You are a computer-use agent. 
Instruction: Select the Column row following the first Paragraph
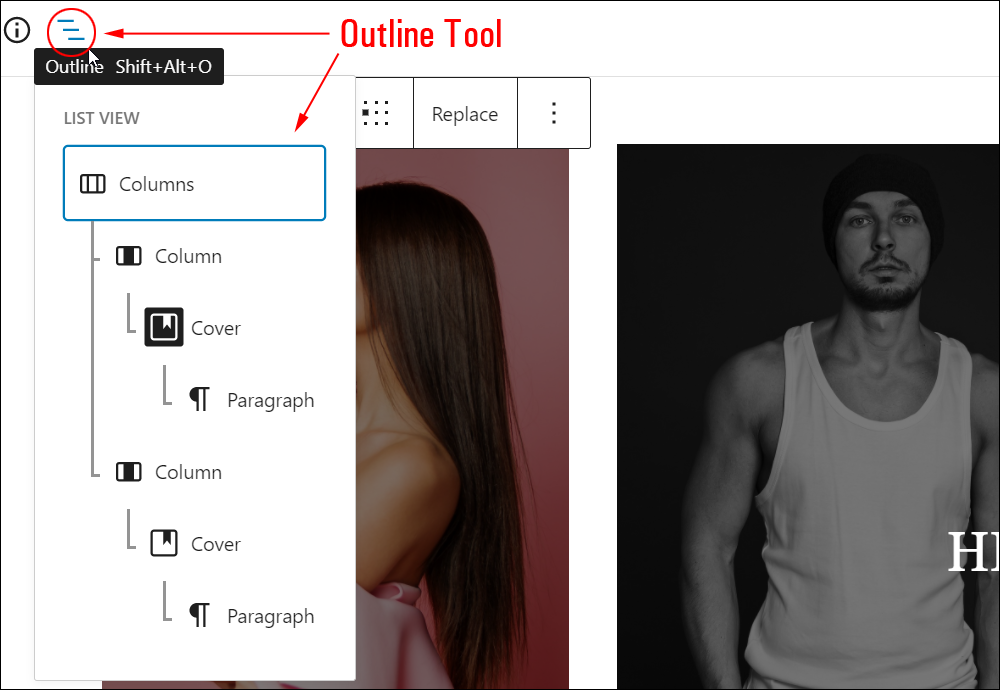[168, 473]
